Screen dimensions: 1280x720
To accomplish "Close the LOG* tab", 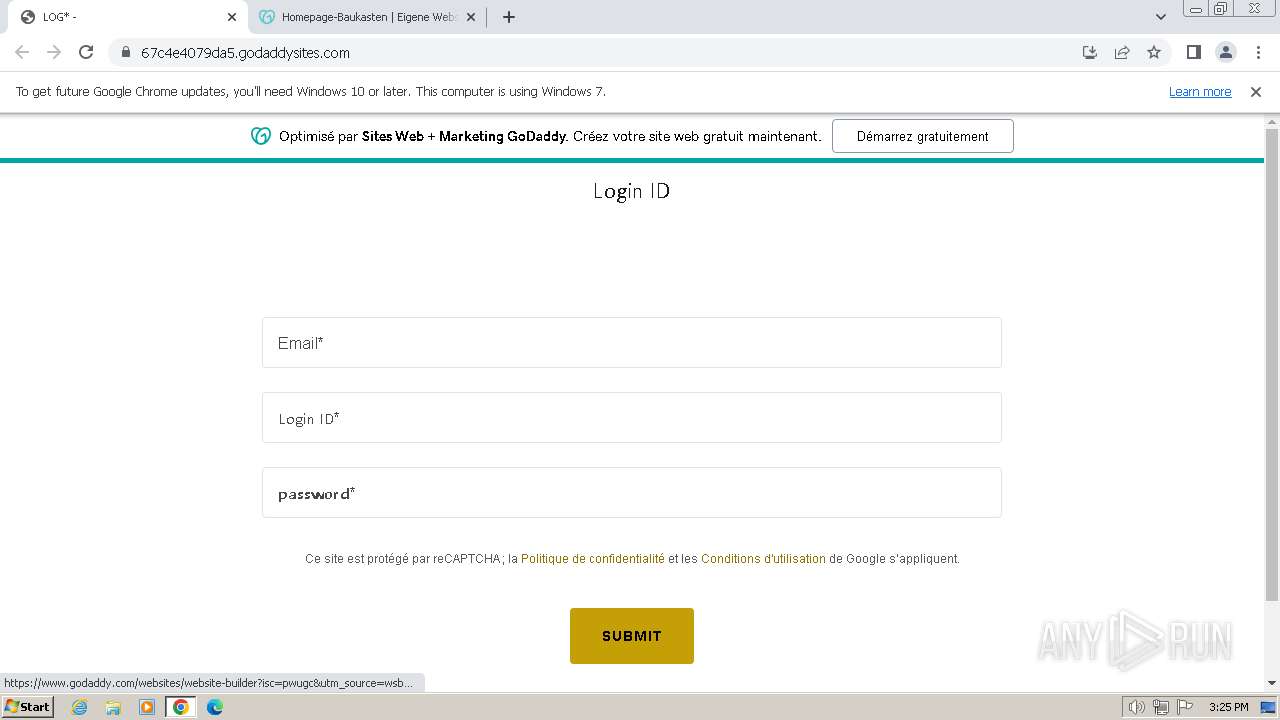I will [232, 17].
